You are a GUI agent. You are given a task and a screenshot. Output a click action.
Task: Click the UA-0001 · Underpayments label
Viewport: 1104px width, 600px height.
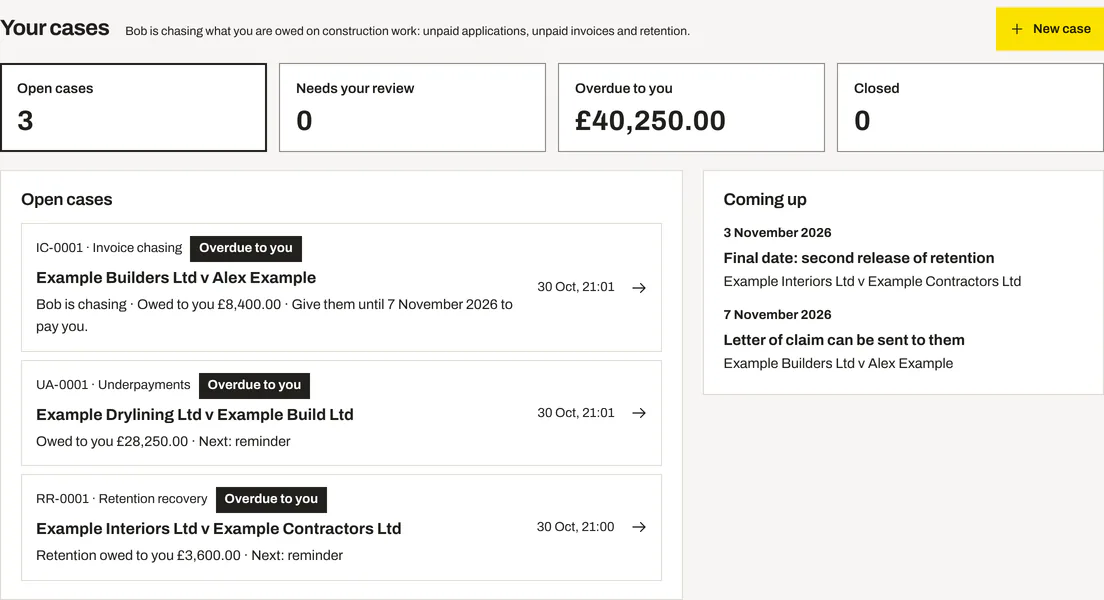[x=113, y=385]
